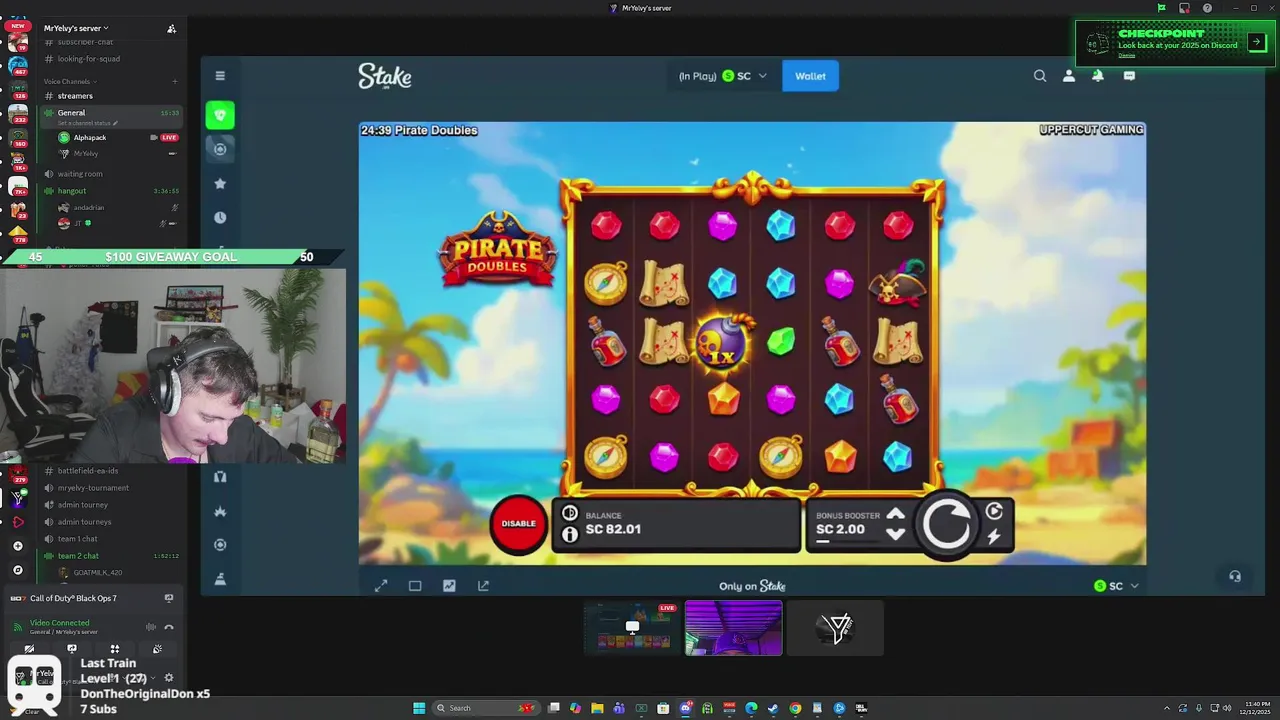Image resolution: width=1280 pixels, height=720 pixels.
Task: Toggle the turbo lightning bolt icon
Action: [x=994, y=537]
